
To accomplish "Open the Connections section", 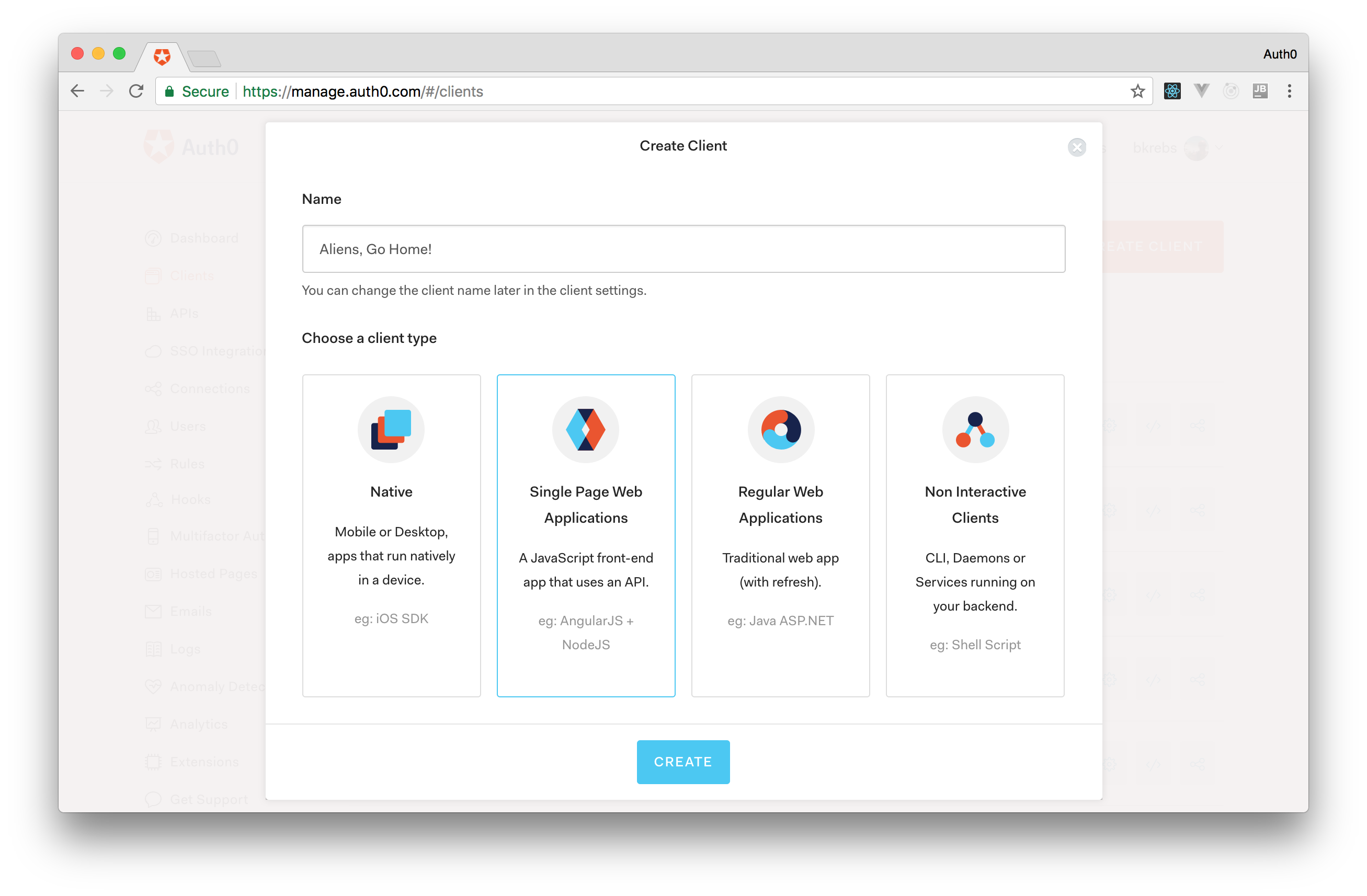I will pyautogui.click(x=209, y=388).
